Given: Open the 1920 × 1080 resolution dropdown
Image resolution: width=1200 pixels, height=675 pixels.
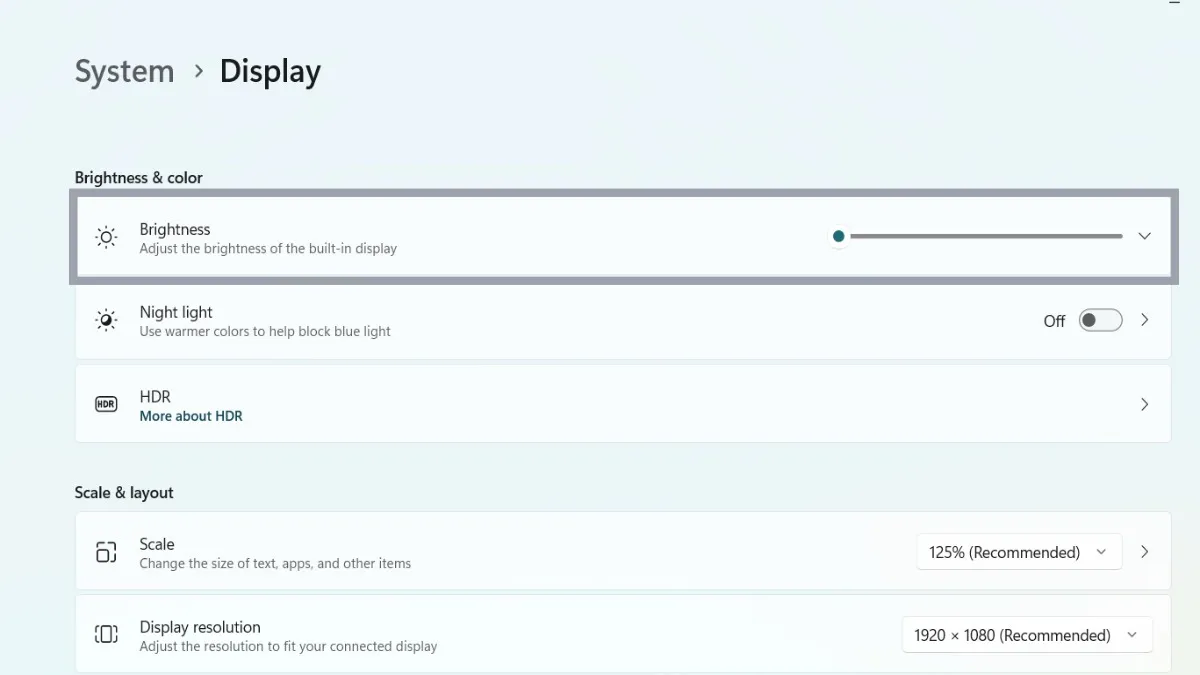Looking at the screenshot, I should coord(1026,635).
